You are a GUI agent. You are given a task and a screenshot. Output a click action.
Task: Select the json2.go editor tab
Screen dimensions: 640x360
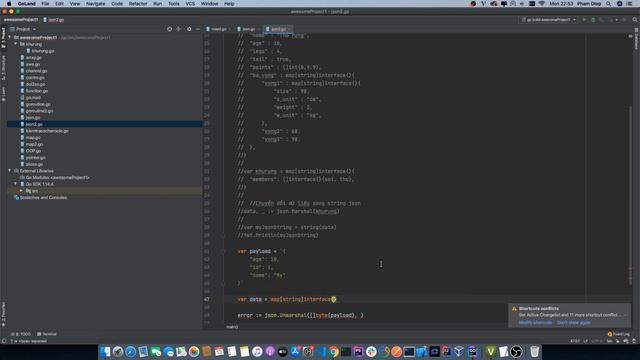click(x=278, y=29)
